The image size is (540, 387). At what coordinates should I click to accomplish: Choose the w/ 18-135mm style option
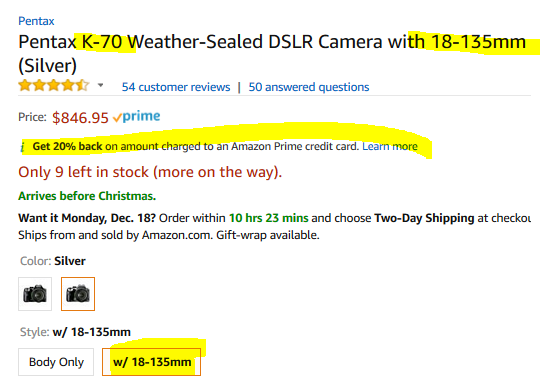(152, 362)
